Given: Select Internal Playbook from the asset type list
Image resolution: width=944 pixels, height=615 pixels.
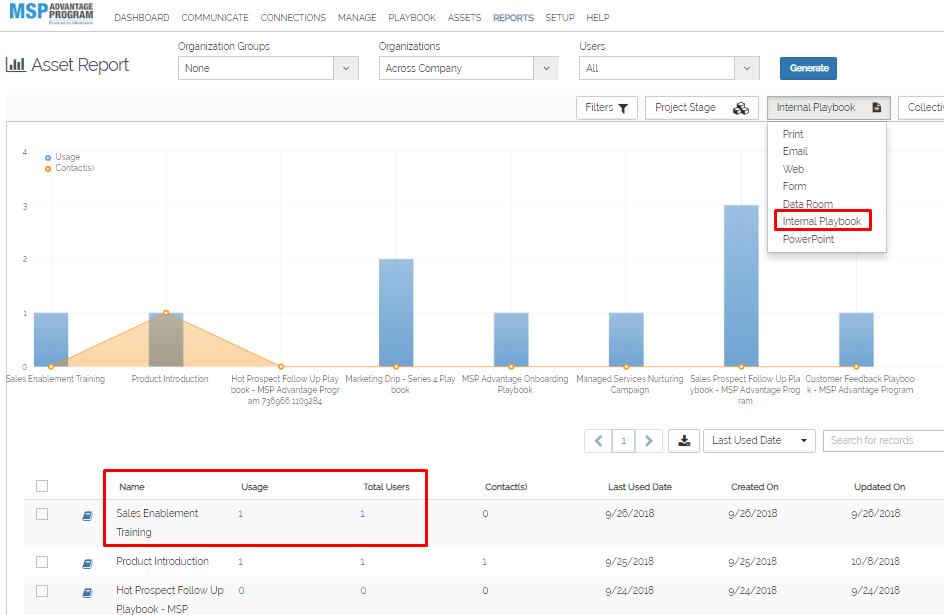Looking at the screenshot, I should click(x=822, y=221).
